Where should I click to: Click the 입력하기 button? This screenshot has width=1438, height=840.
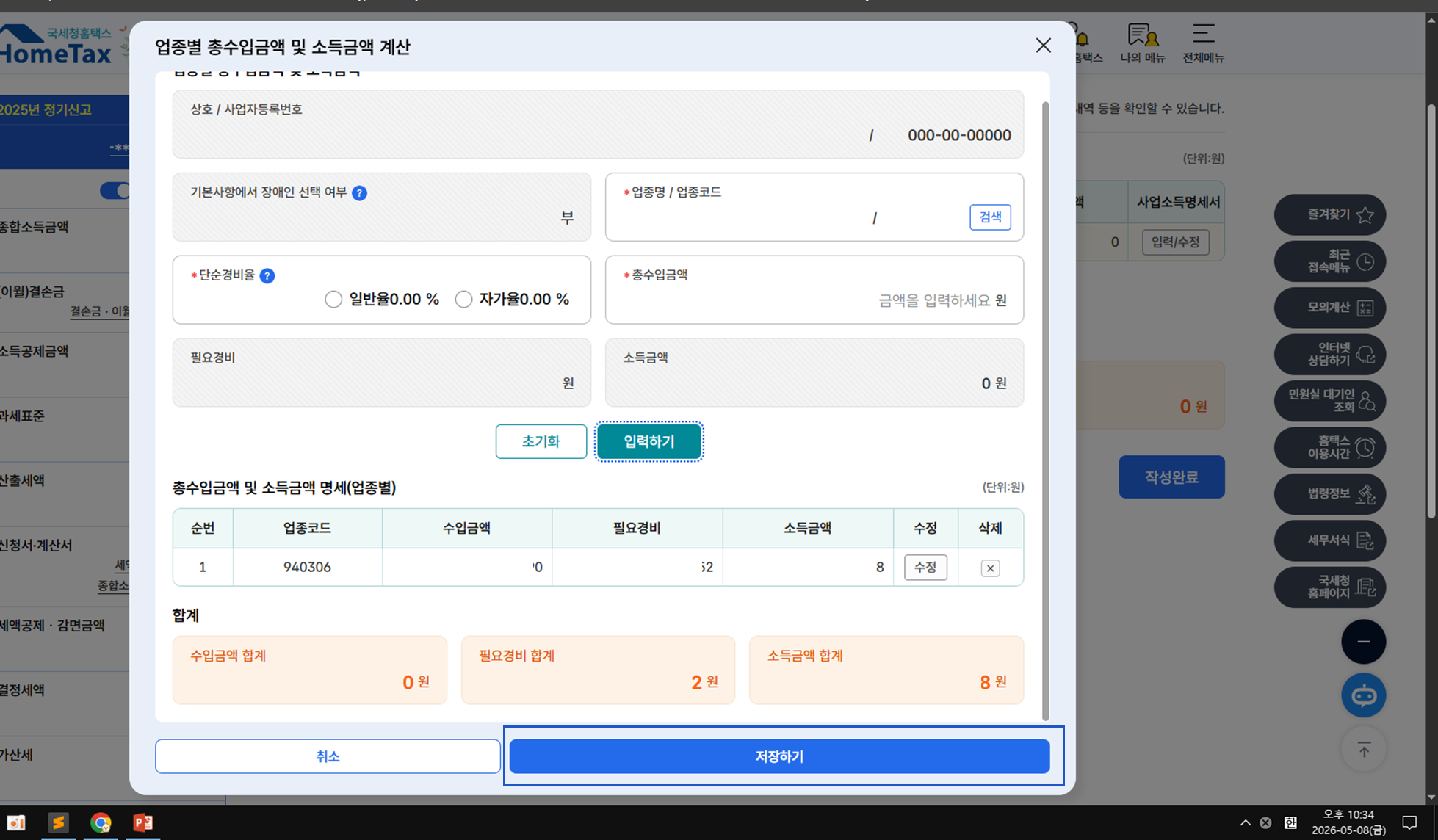click(x=648, y=441)
